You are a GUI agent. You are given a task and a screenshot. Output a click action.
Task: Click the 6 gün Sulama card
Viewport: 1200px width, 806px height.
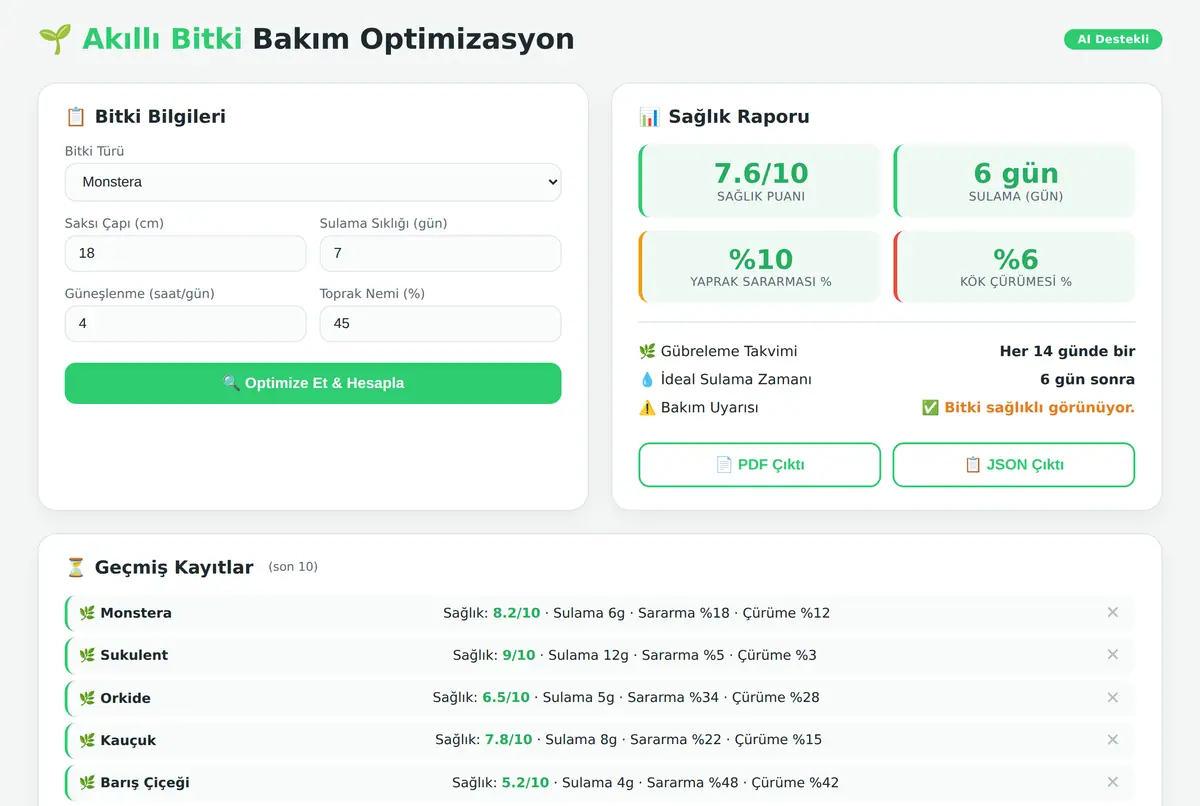pos(1014,181)
